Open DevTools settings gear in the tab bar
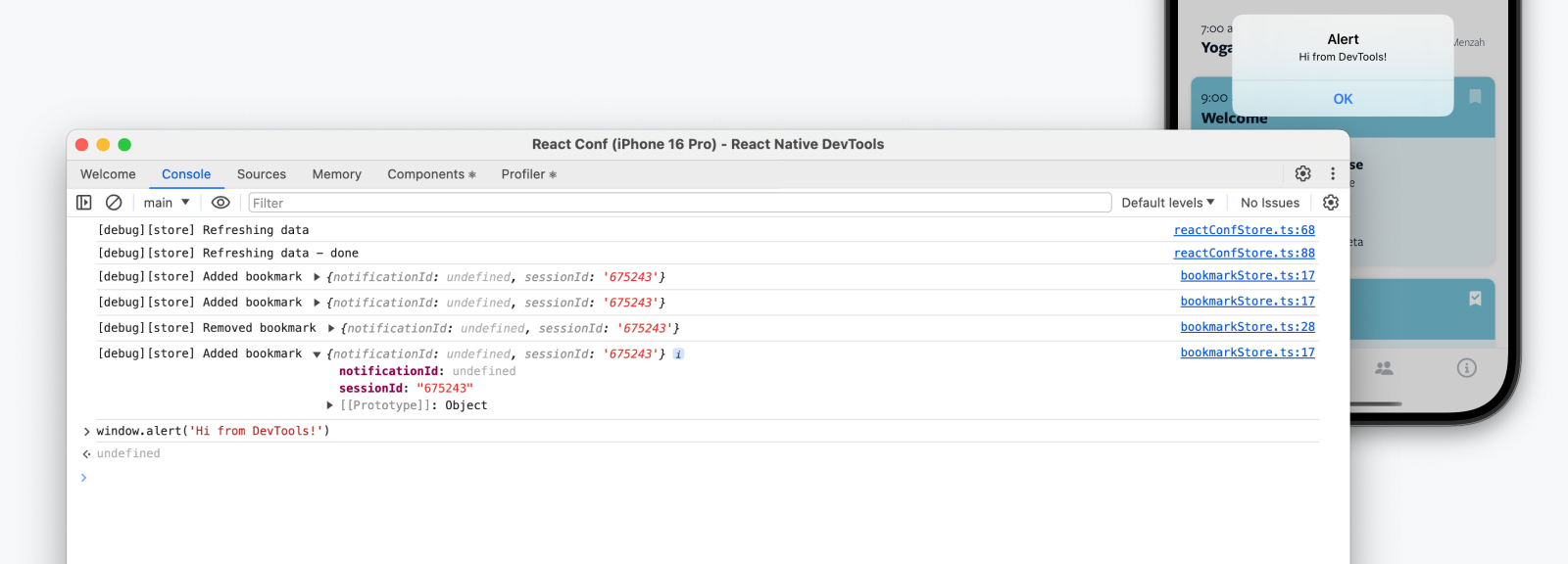 click(1302, 173)
